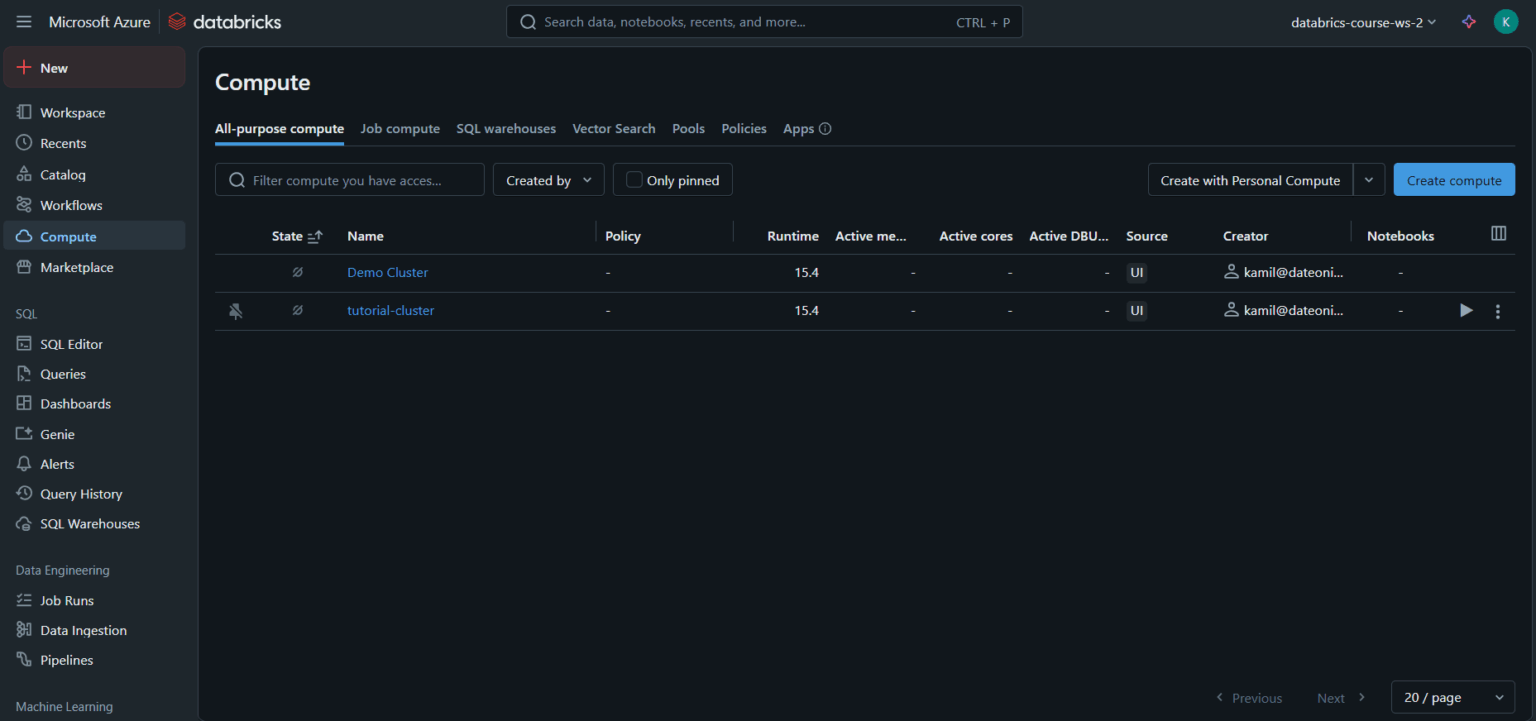The image size is (1536, 721).
Task: Open the Vector Search tab
Action: (614, 129)
